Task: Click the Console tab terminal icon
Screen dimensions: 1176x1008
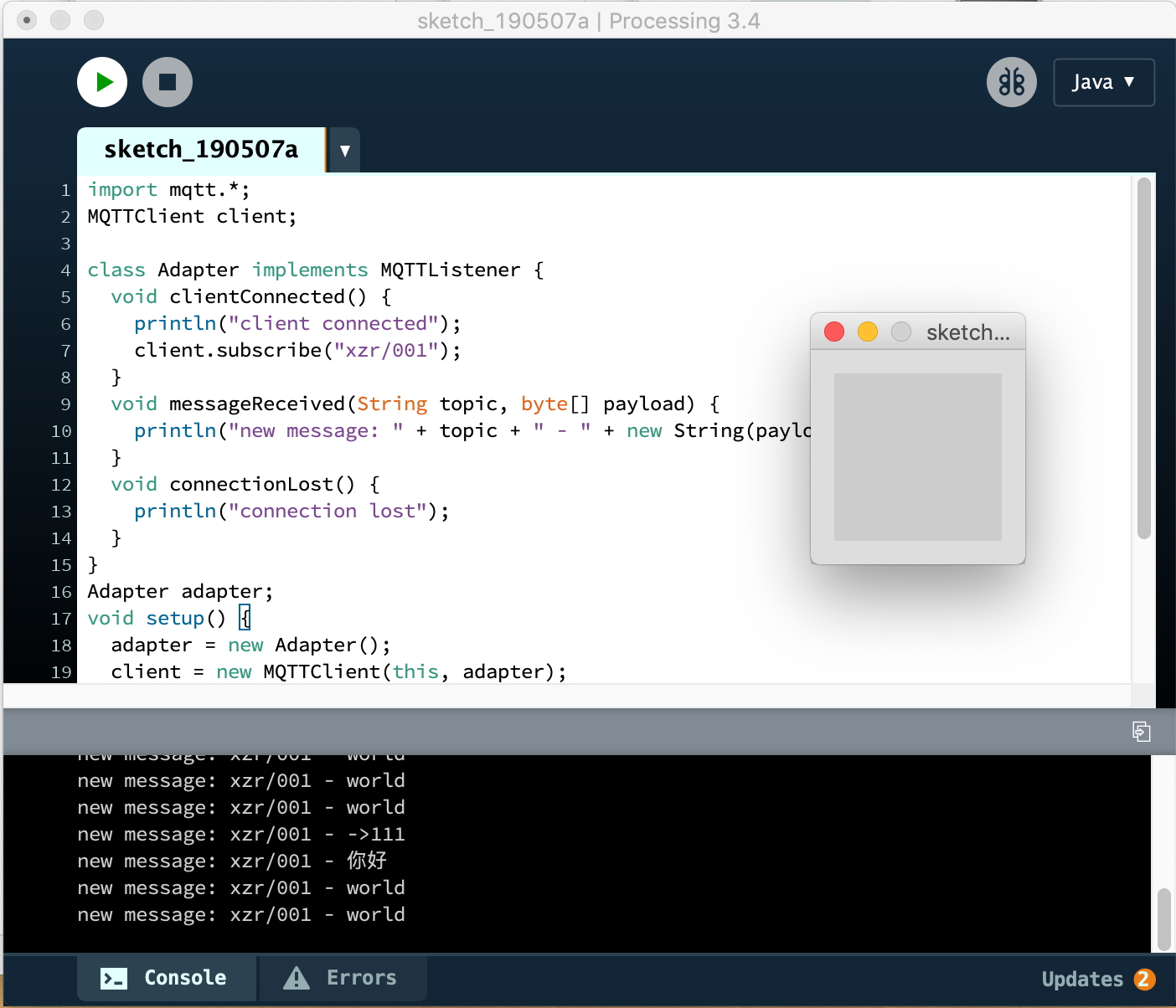Action: 114,978
